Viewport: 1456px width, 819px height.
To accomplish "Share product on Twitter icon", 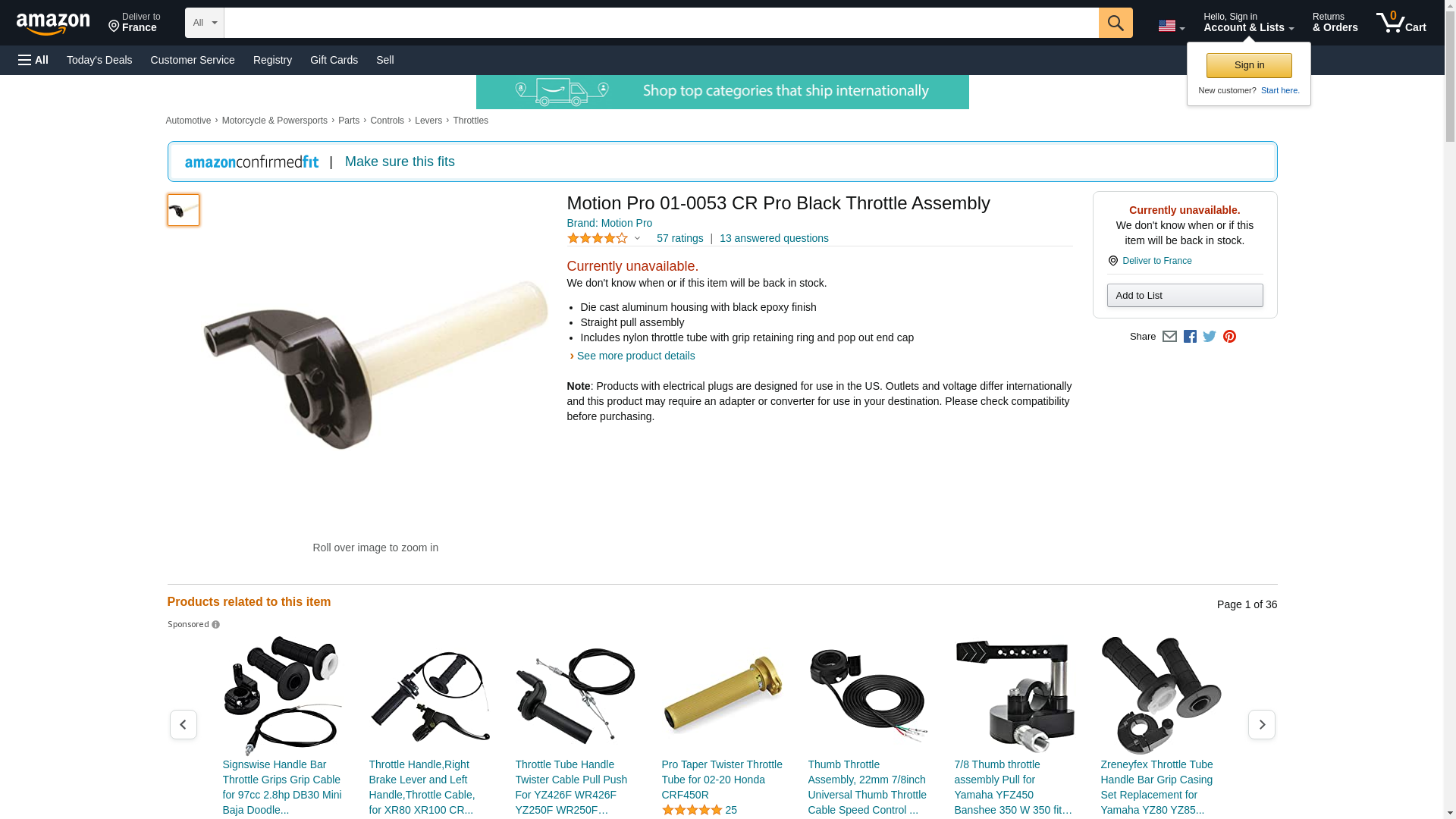I will pos(1210,337).
